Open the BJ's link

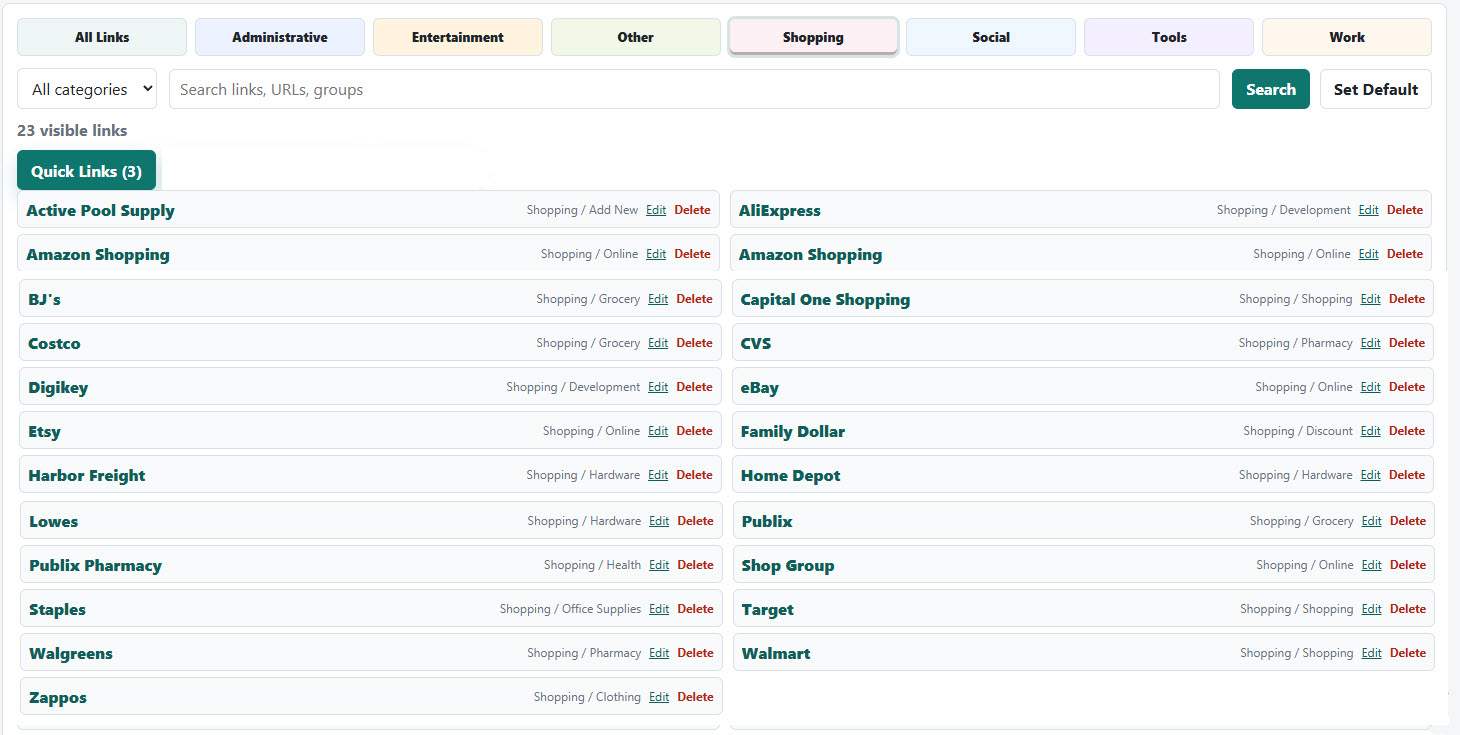(45, 299)
